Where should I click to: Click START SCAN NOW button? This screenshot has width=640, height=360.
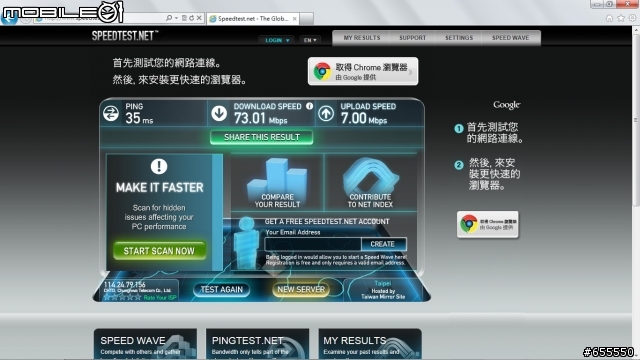(x=159, y=251)
